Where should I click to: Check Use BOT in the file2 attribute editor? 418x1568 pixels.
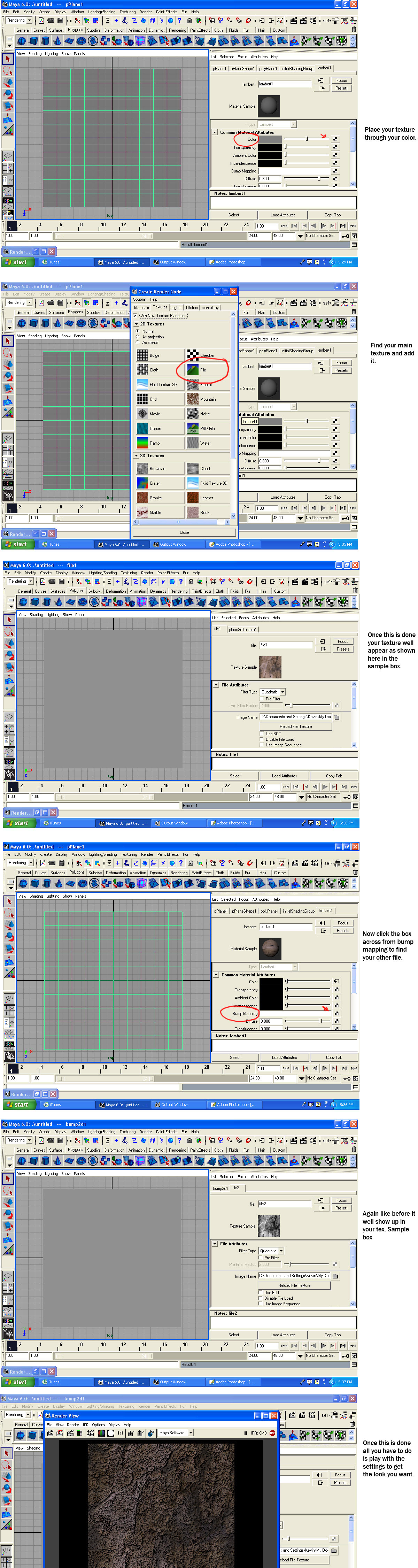[261, 1292]
